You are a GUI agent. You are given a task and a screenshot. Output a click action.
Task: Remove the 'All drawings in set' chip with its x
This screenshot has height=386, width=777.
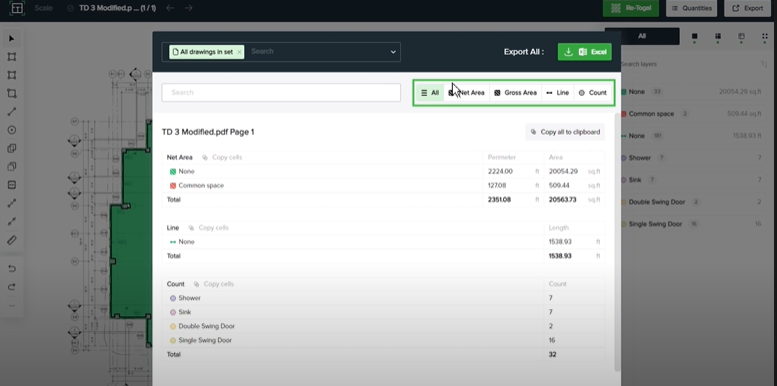[239, 52]
